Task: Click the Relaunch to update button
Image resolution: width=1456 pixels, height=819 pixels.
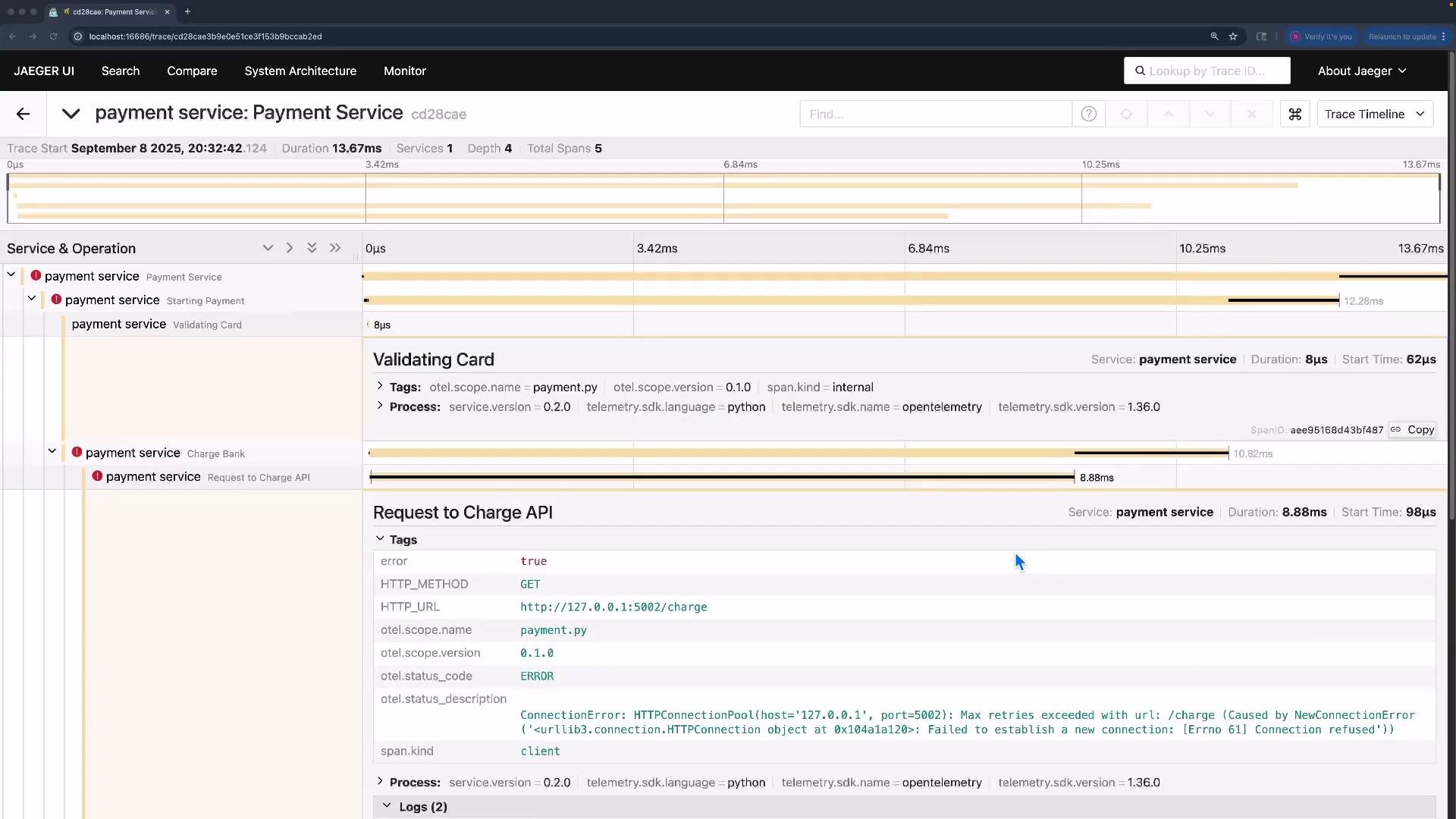Action: click(x=1407, y=36)
